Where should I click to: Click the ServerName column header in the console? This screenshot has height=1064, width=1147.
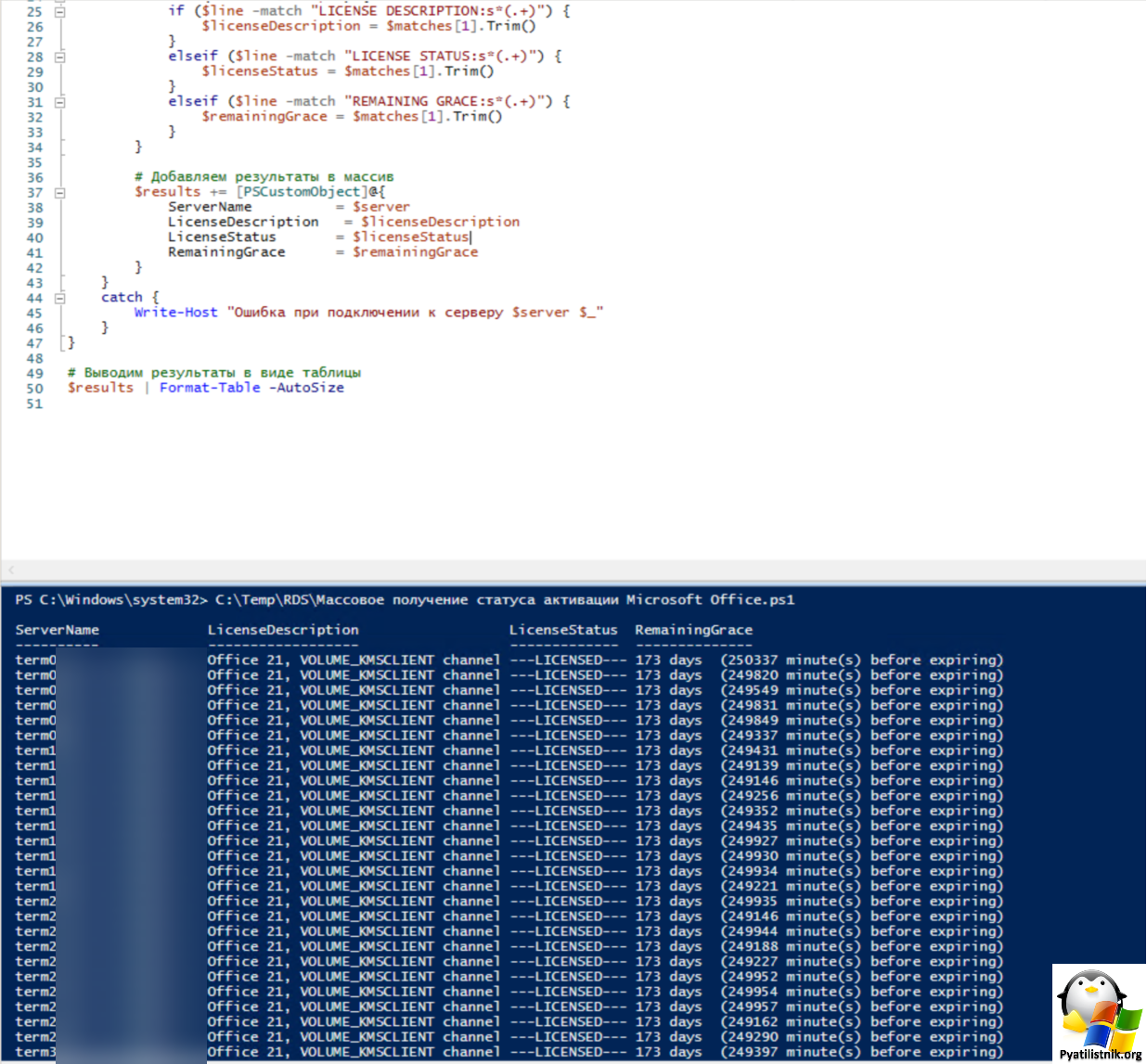[58, 630]
